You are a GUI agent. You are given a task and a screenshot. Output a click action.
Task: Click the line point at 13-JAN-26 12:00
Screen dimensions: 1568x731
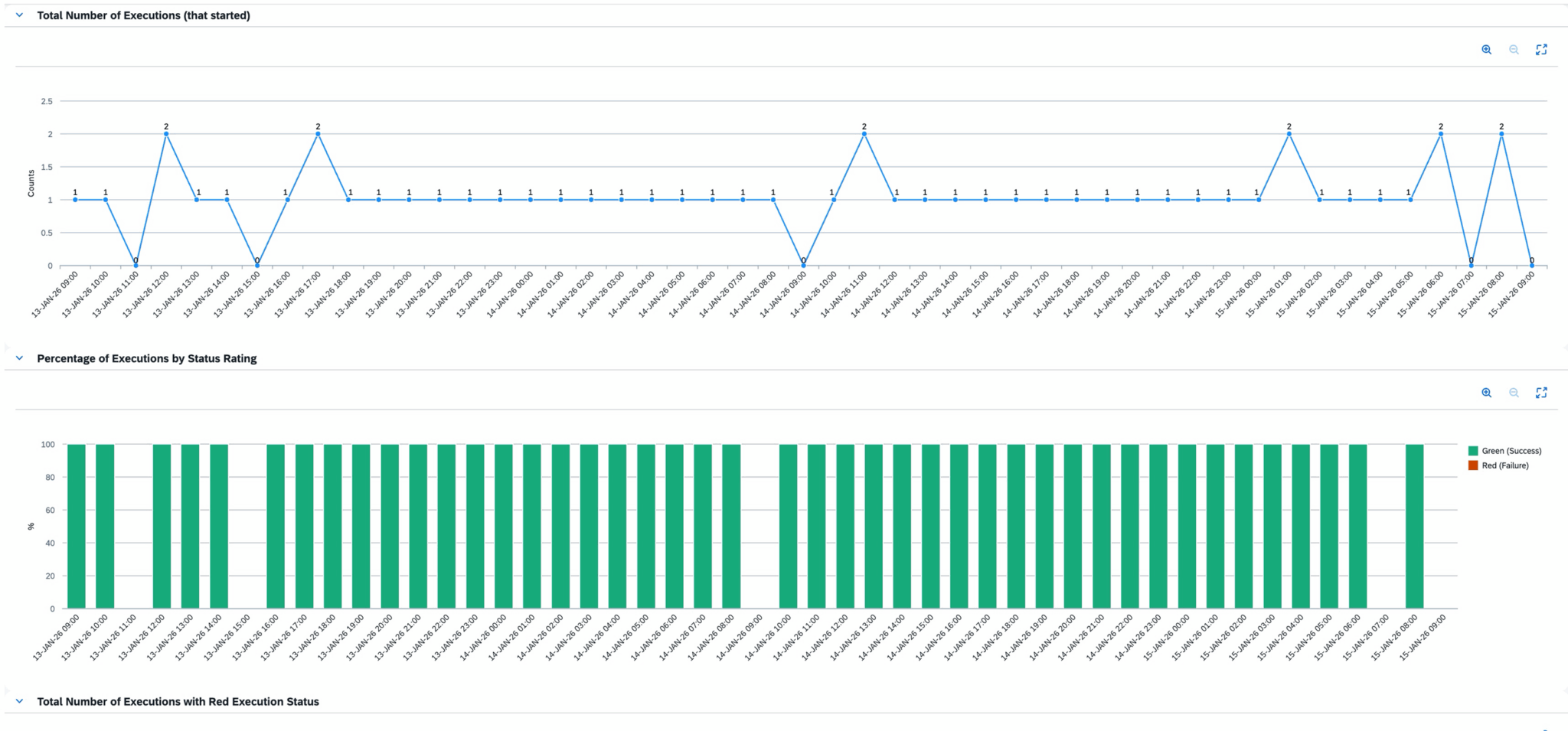[166, 134]
